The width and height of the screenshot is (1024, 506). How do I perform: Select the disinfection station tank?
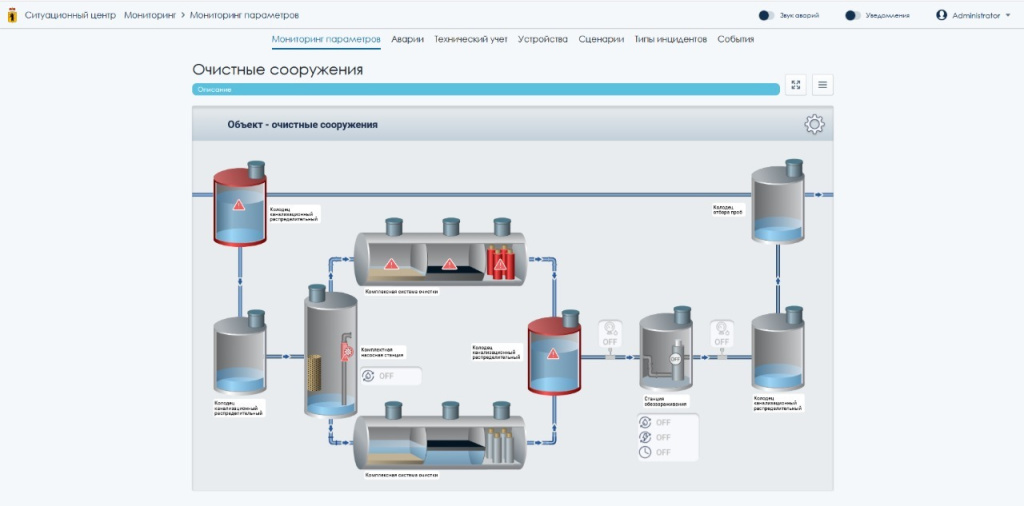665,349
